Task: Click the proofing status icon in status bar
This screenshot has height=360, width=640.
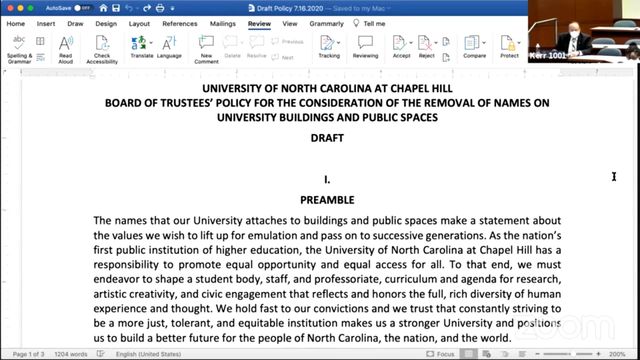Action: coord(100,354)
